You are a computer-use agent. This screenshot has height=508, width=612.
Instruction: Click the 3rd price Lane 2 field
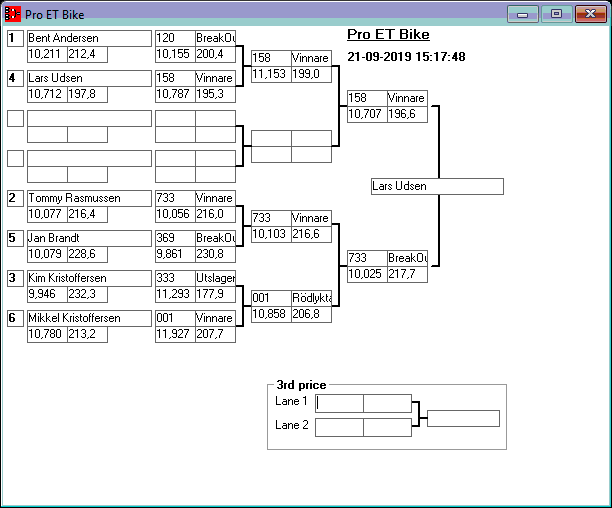click(339, 427)
